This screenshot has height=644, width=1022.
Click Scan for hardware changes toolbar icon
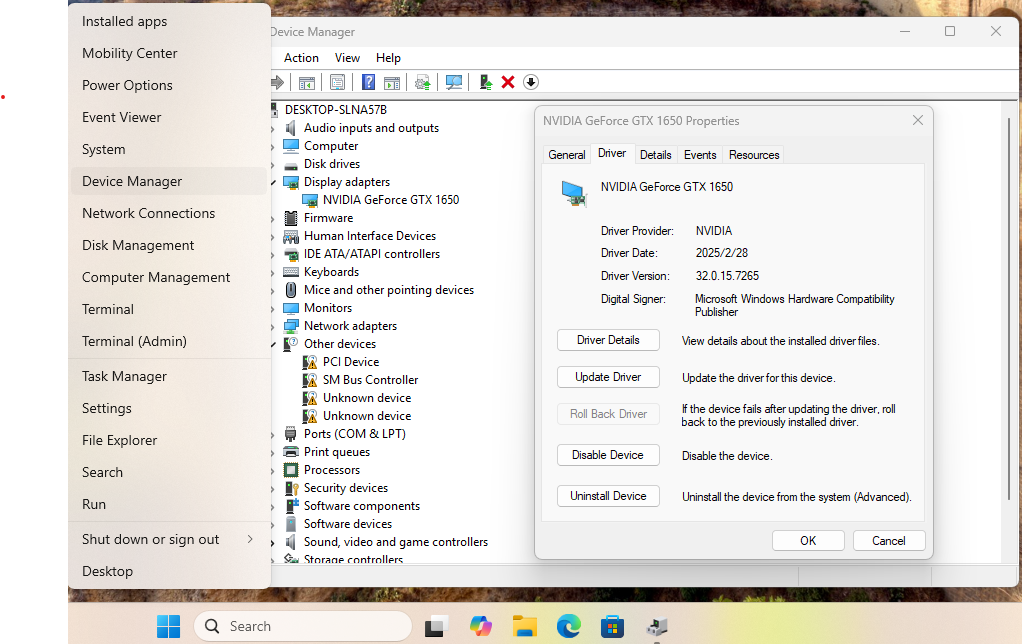pos(454,82)
